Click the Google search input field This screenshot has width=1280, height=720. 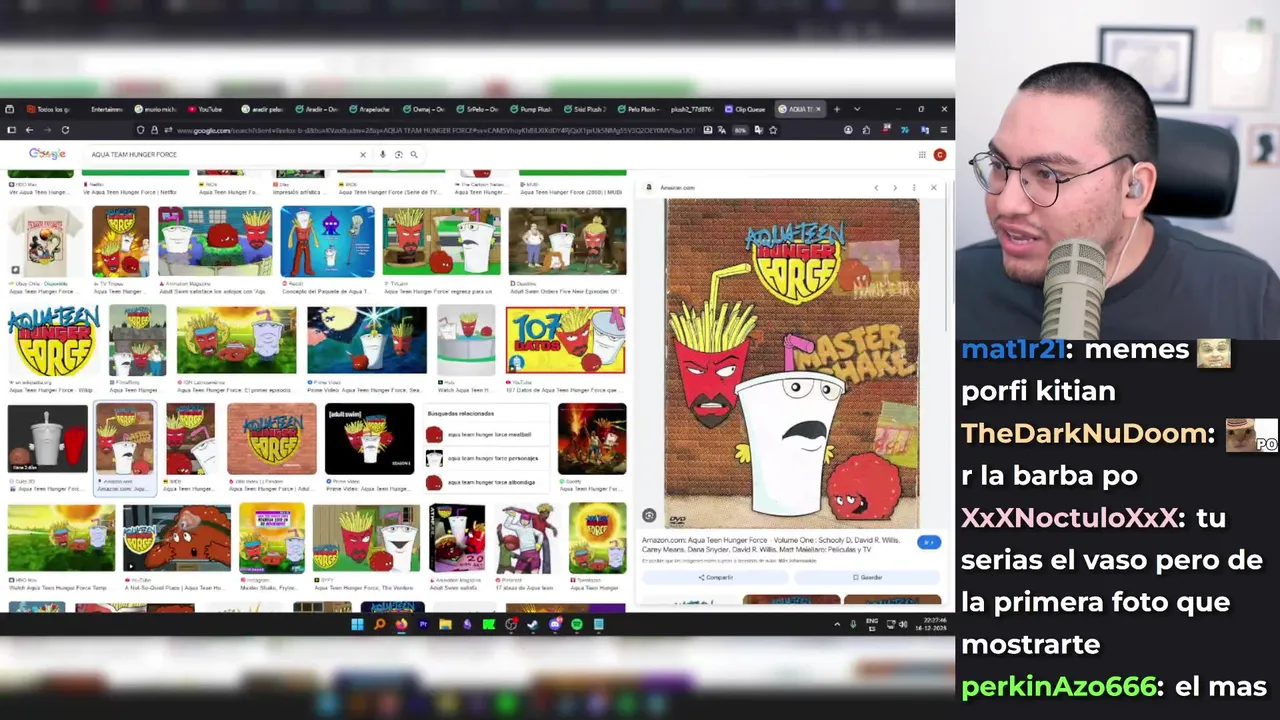click(220, 154)
